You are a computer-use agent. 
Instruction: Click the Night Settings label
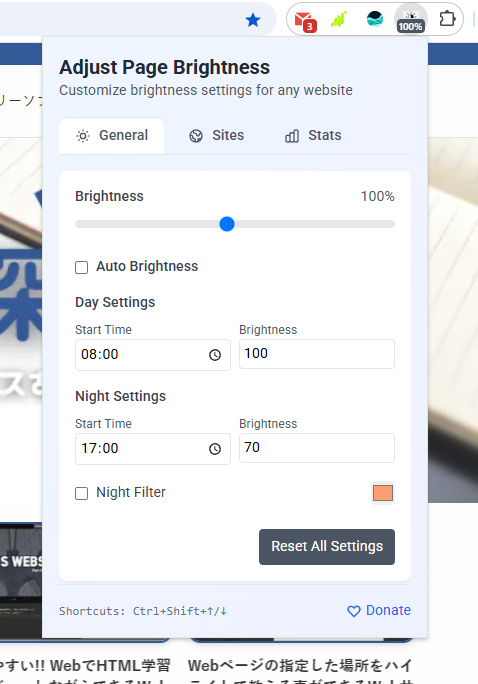[x=120, y=396]
